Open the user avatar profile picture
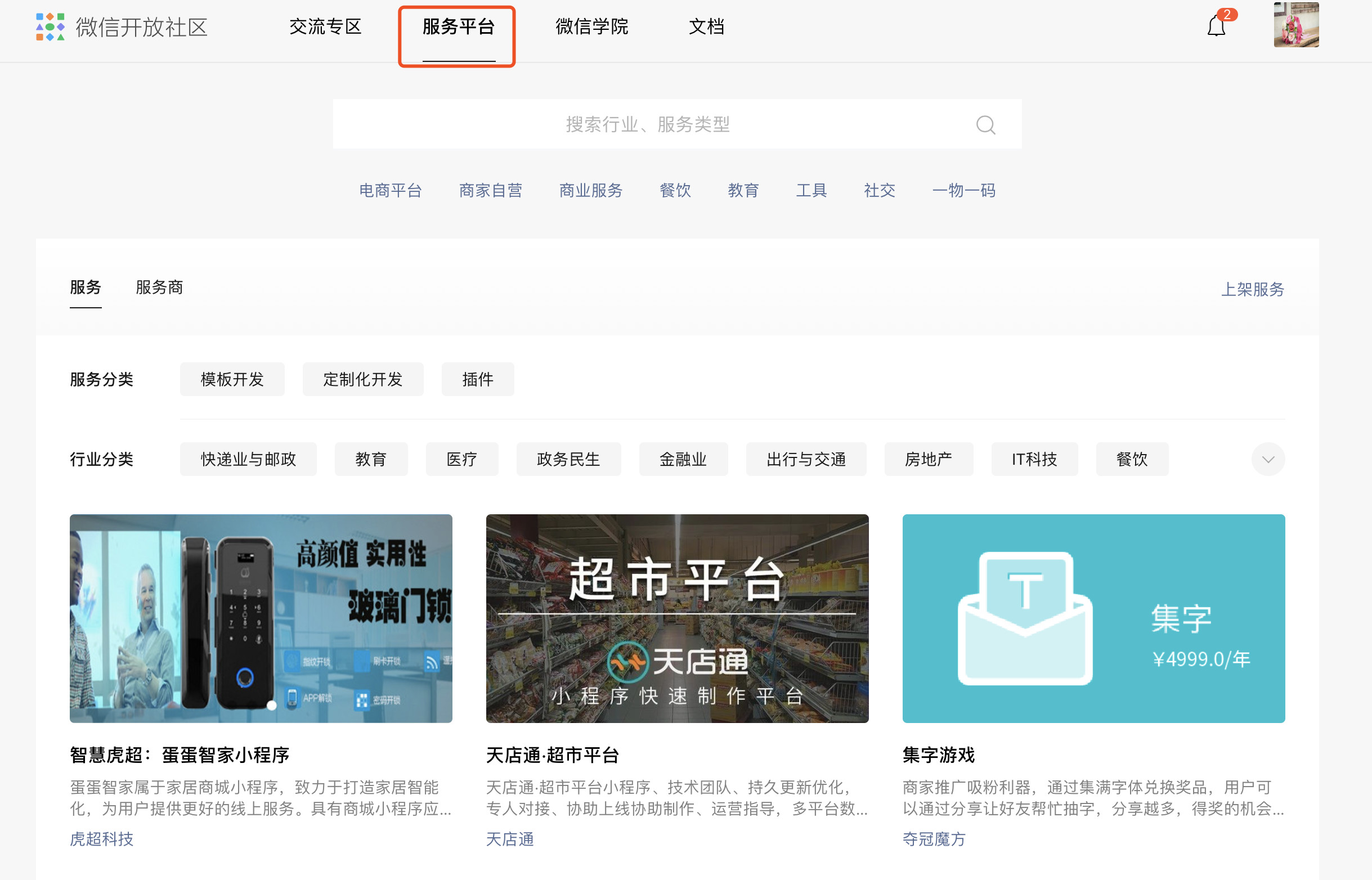 pyautogui.click(x=1296, y=25)
